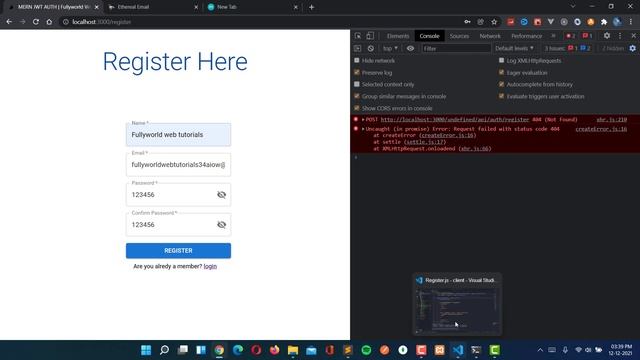Toggle Autocomplete from history checkbox

[x=502, y=84]
